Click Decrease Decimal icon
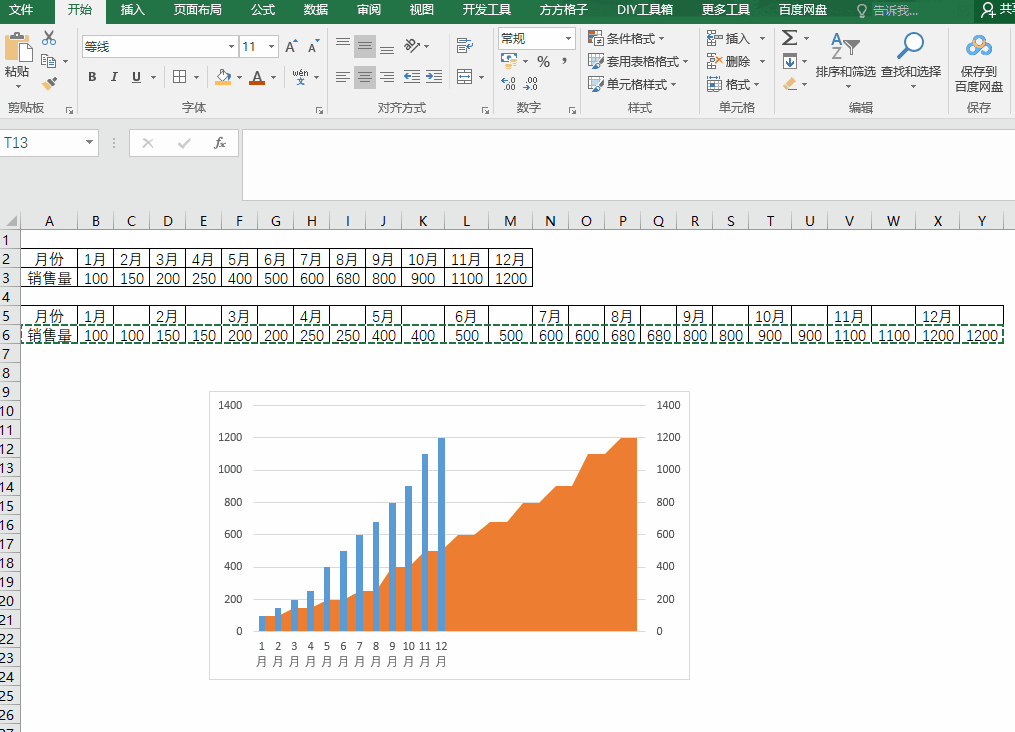Image resolution: width=1015 pixels, height=732 pixels. tap(531, 83)
